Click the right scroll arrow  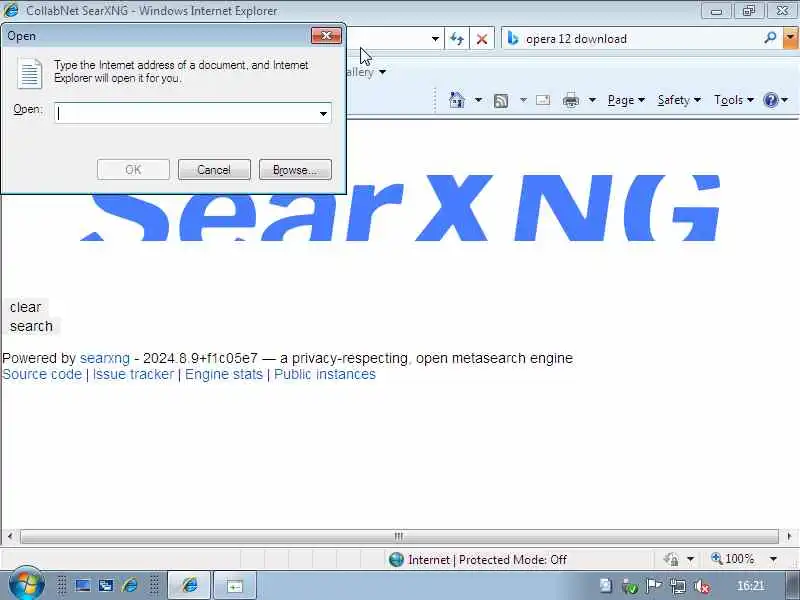[x=789, y=536]
